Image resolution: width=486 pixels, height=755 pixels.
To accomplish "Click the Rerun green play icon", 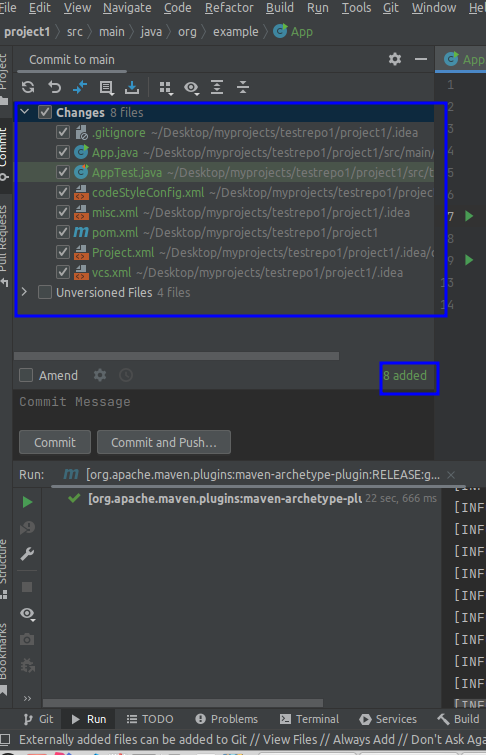I will (x=27, y=502).
